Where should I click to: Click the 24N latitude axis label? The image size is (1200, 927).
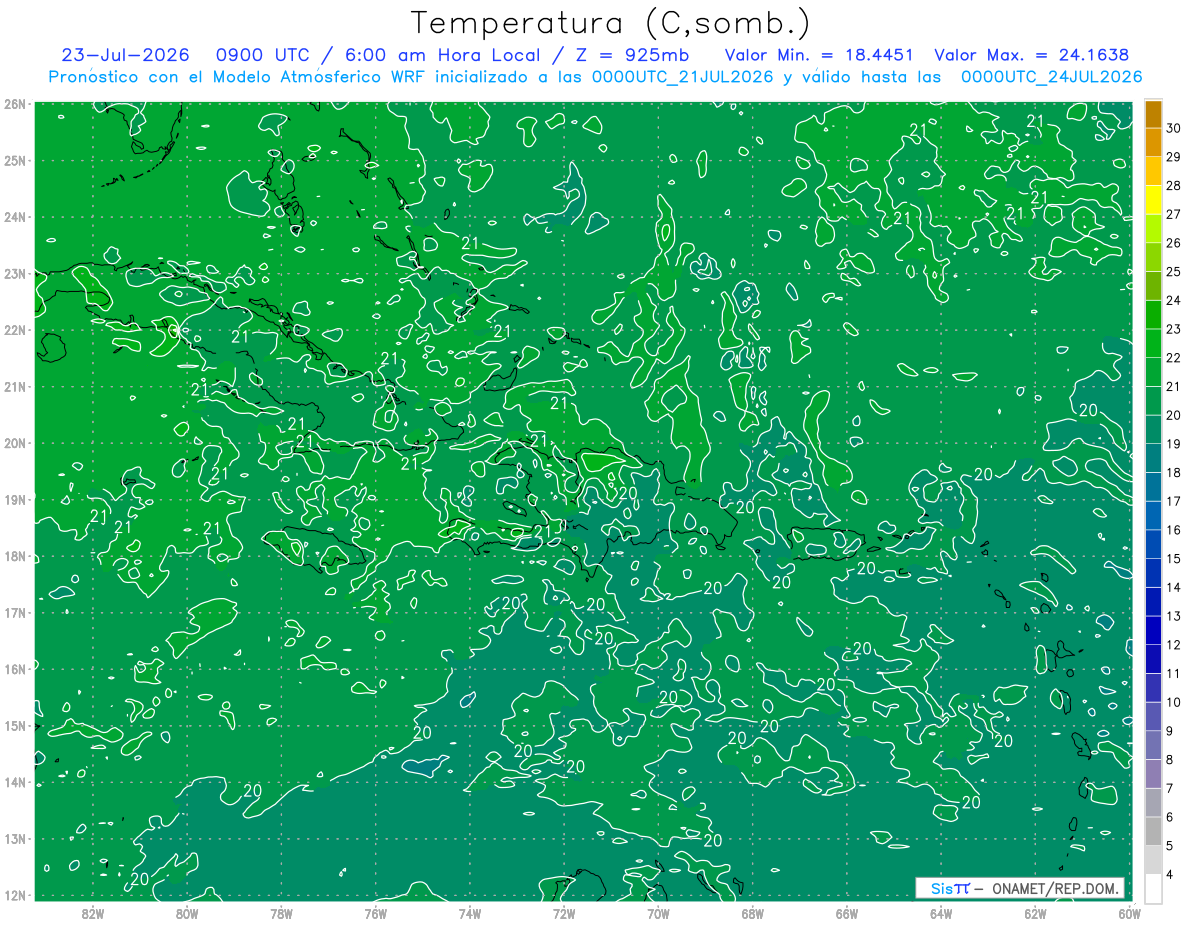[x=15, y=217]
